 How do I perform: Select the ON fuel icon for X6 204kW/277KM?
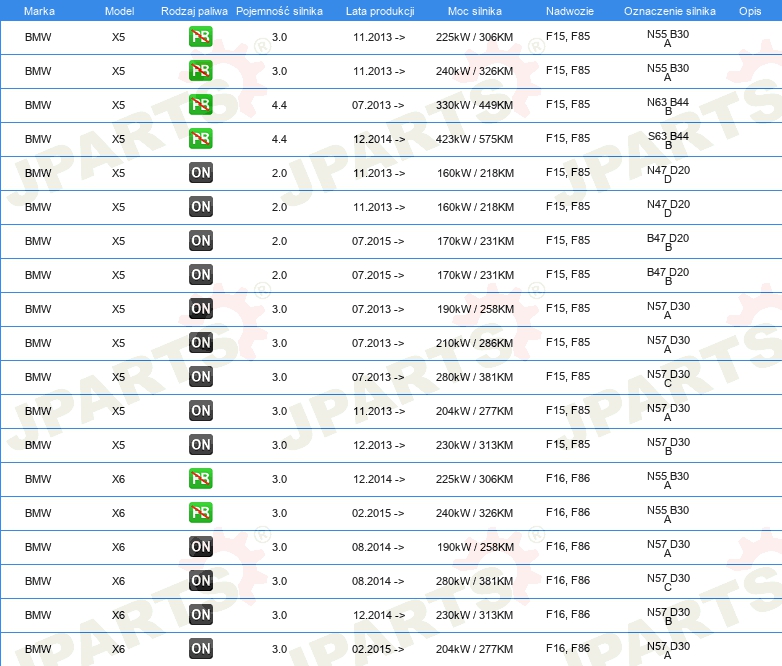(201, 649)
